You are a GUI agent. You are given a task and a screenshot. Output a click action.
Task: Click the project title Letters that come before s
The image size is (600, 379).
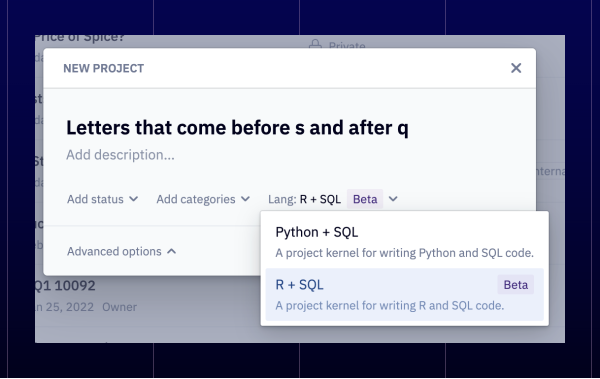tap(237, 128)
